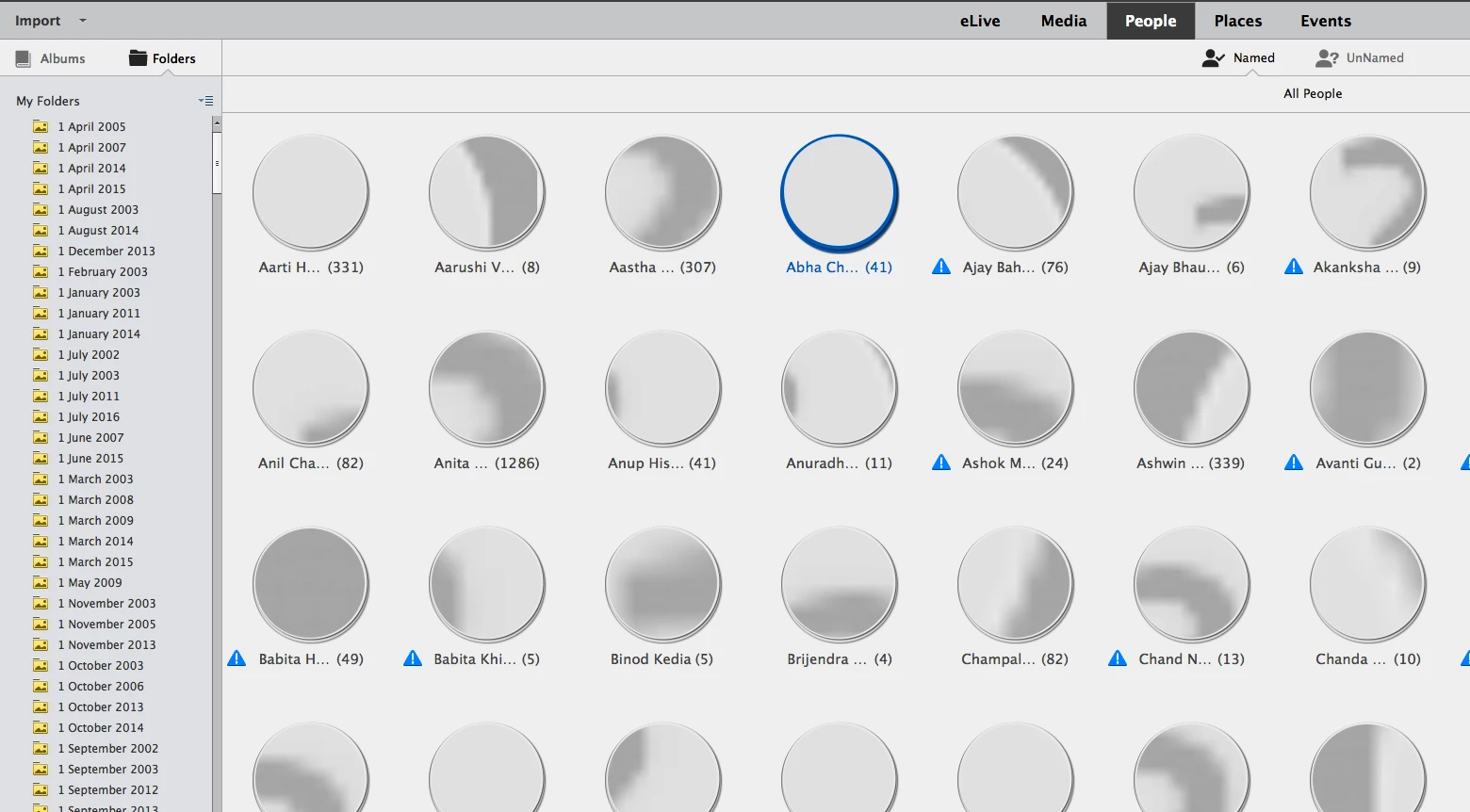Click folder icon for 1 October 2014

click(x=41, y=727)
